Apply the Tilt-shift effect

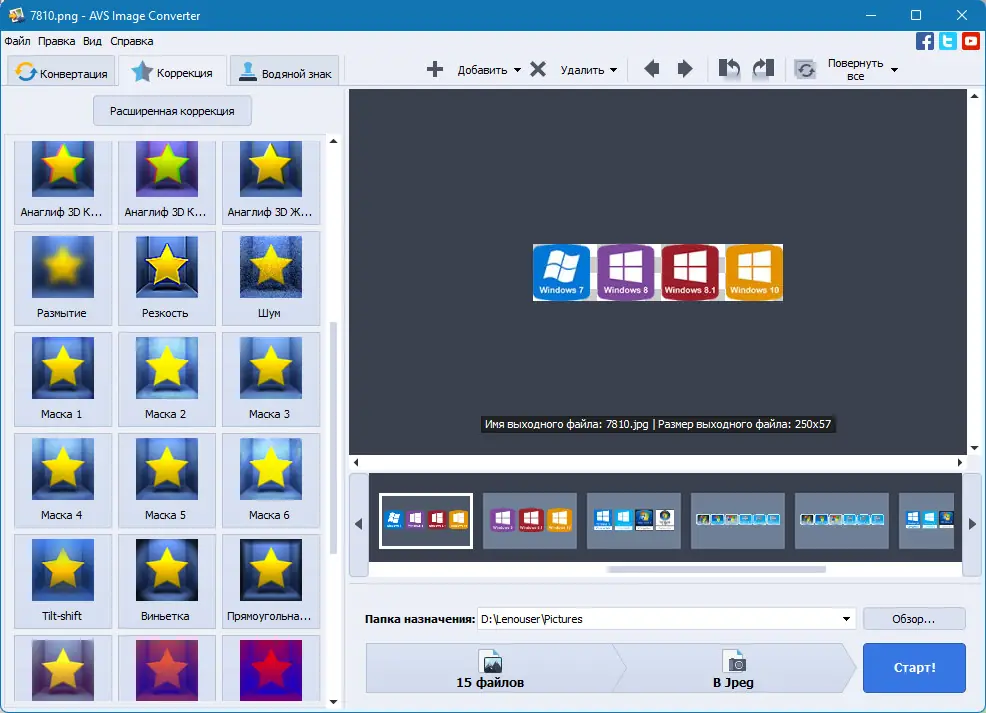point(62,581)
